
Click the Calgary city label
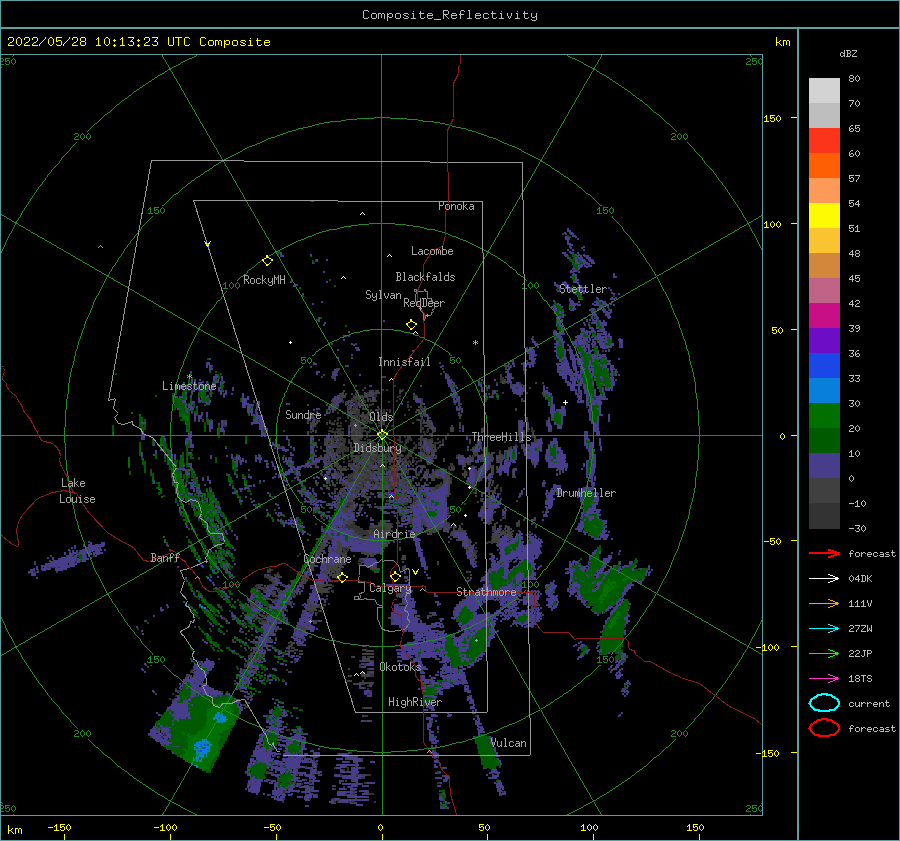pos(390,588)
